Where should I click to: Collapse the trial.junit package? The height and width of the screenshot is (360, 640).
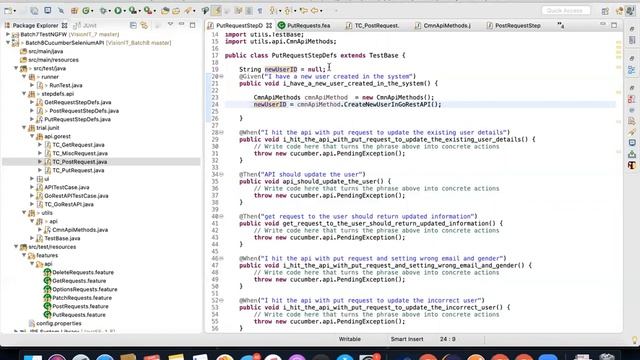point(24,128)
